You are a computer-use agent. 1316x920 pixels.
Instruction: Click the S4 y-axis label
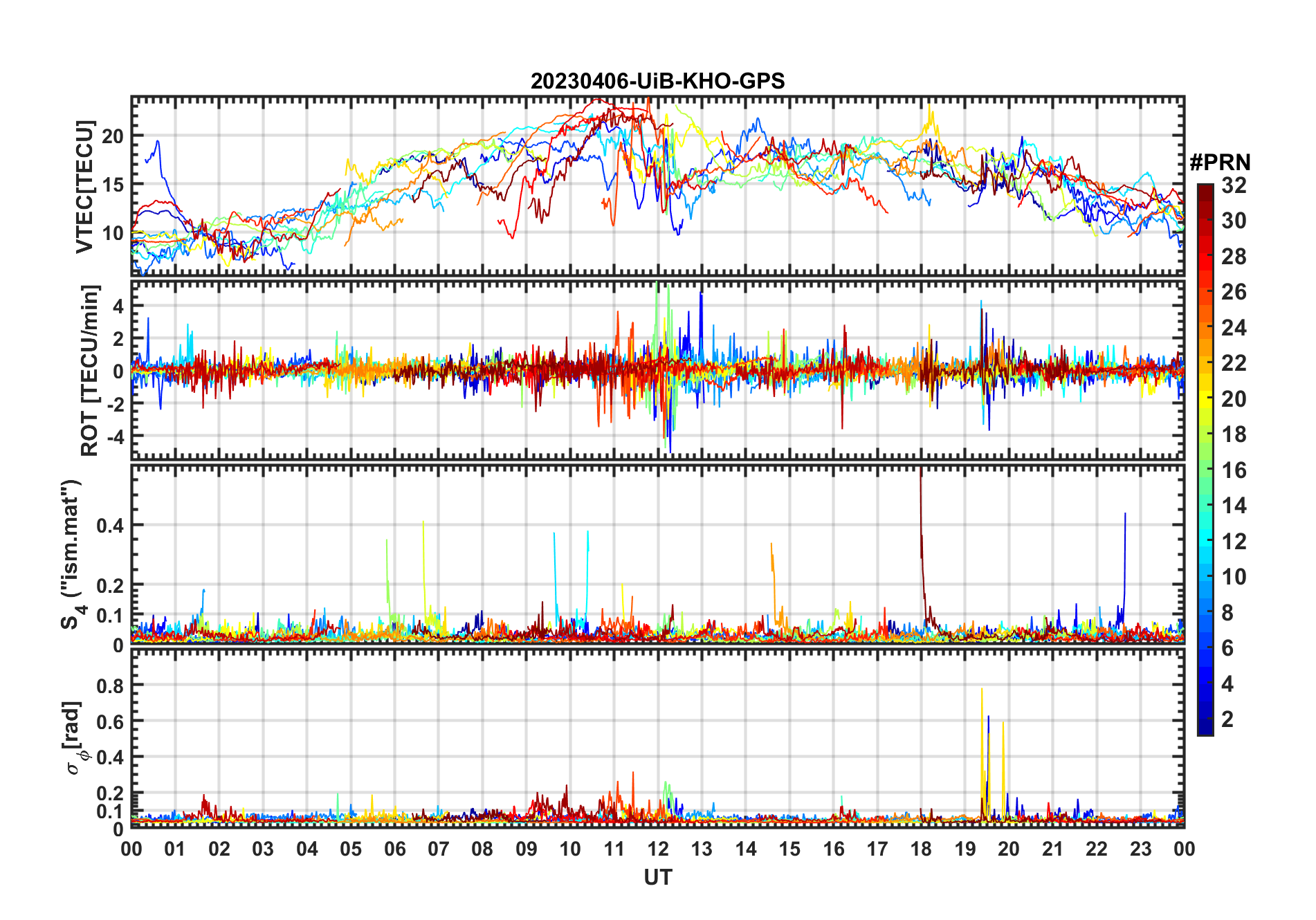point(73,555)
